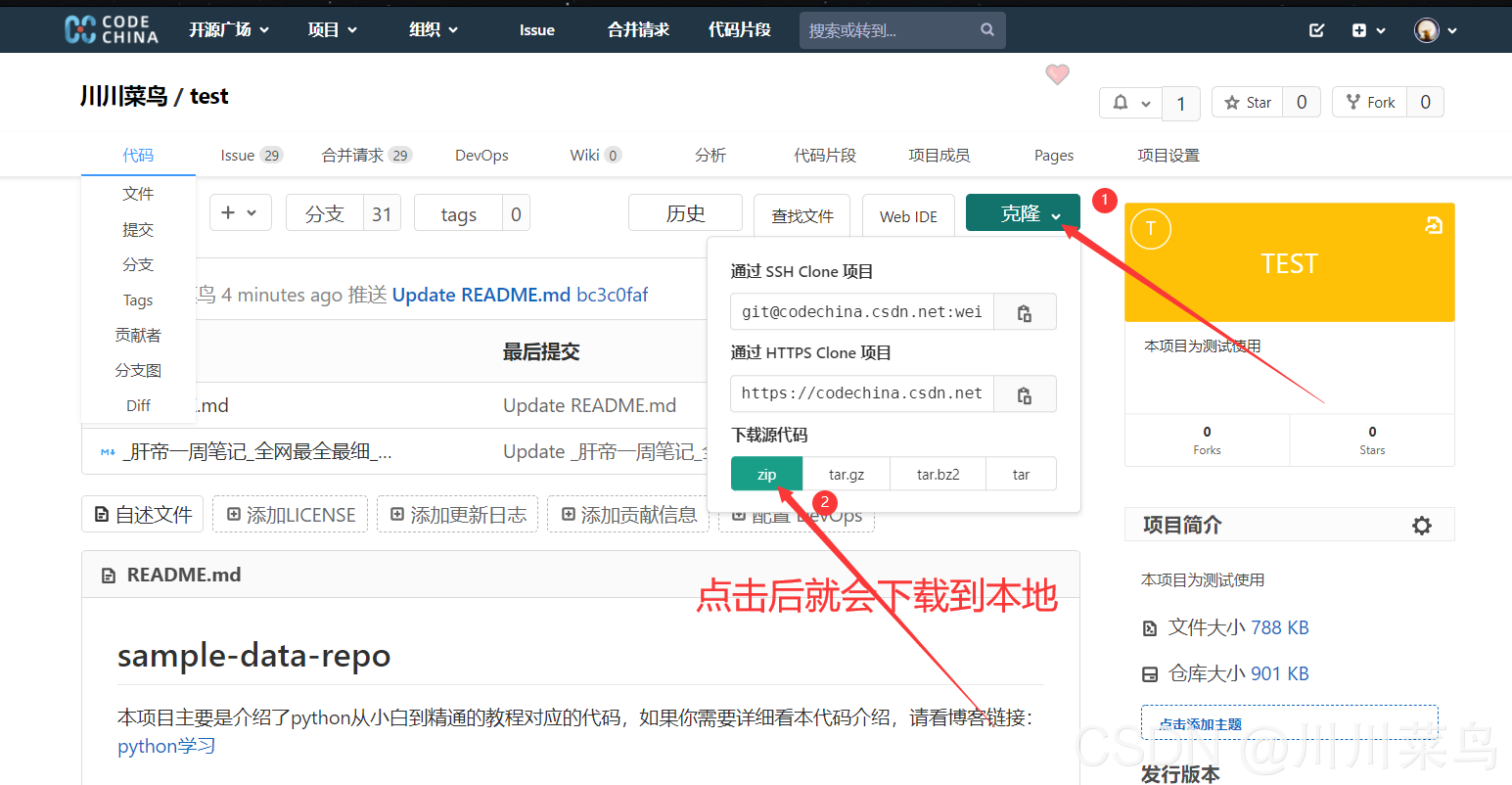The width and height of the screenshot is (1512, 785).
Task: Copy the HTTPS clone URL
Action: click(1025, 394)
